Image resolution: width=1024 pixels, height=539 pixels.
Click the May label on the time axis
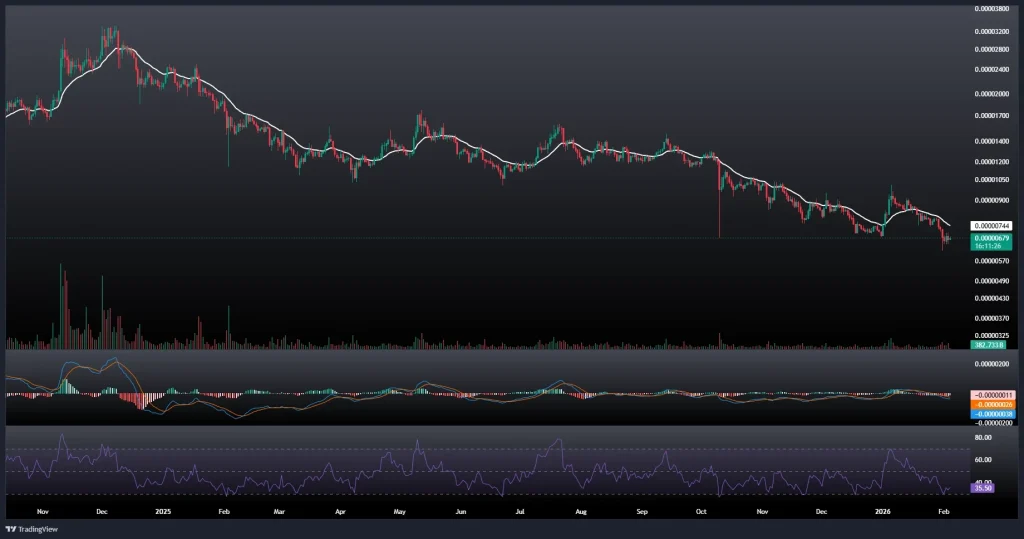[400, 509]
